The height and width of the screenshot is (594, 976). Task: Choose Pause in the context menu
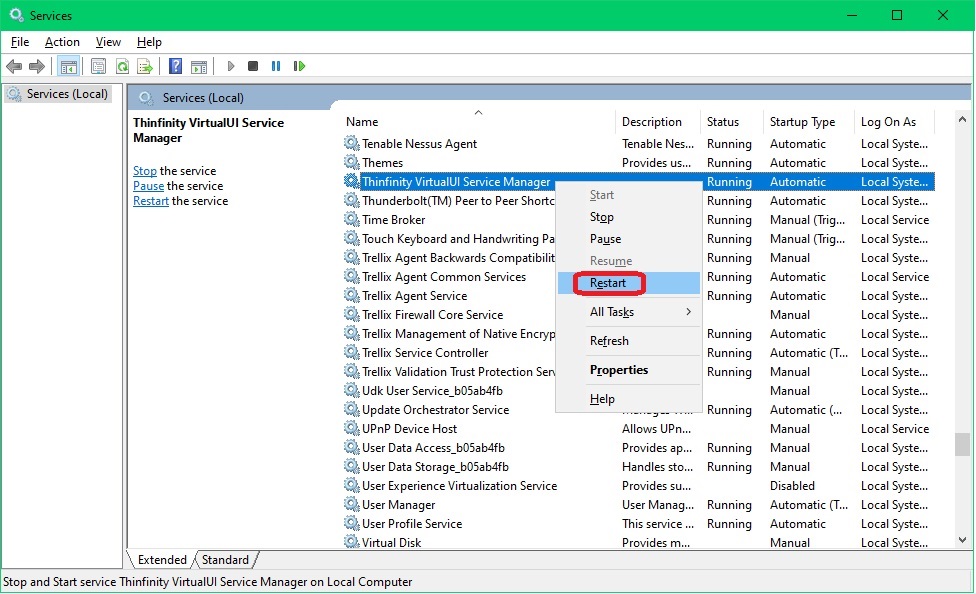tap(629, 239)
